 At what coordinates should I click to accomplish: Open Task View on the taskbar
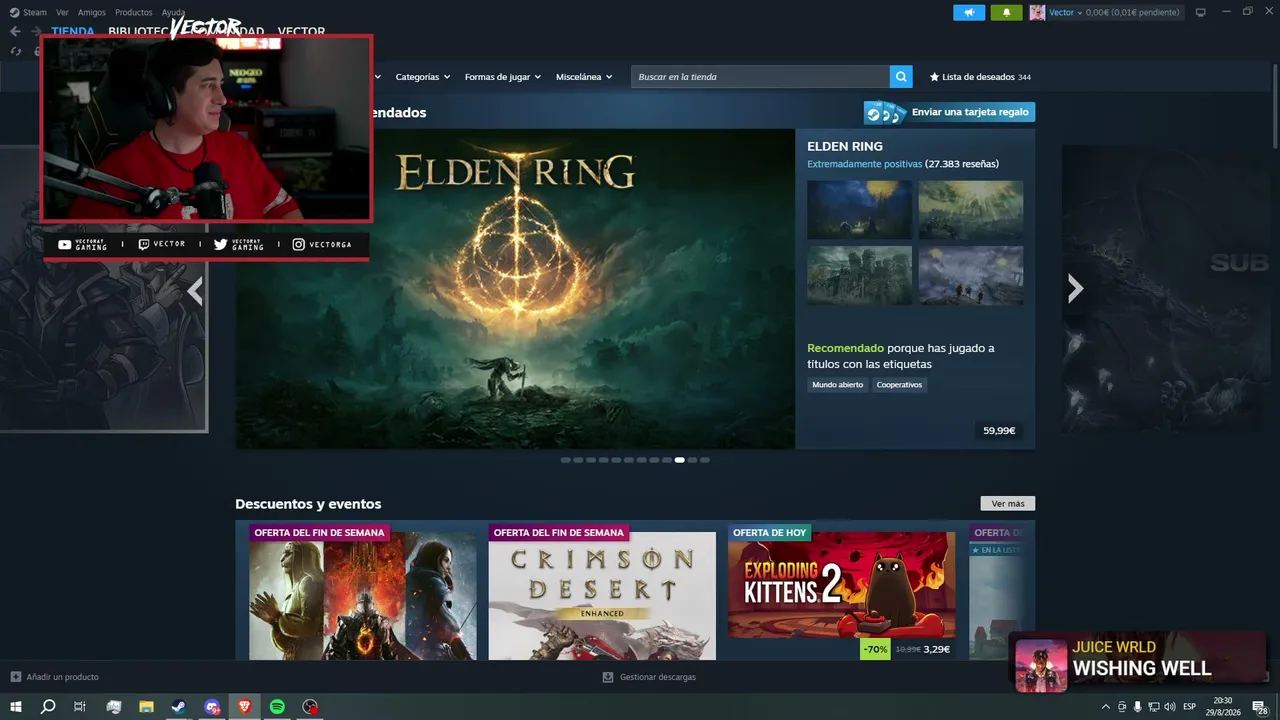click(x=80, y=707)
